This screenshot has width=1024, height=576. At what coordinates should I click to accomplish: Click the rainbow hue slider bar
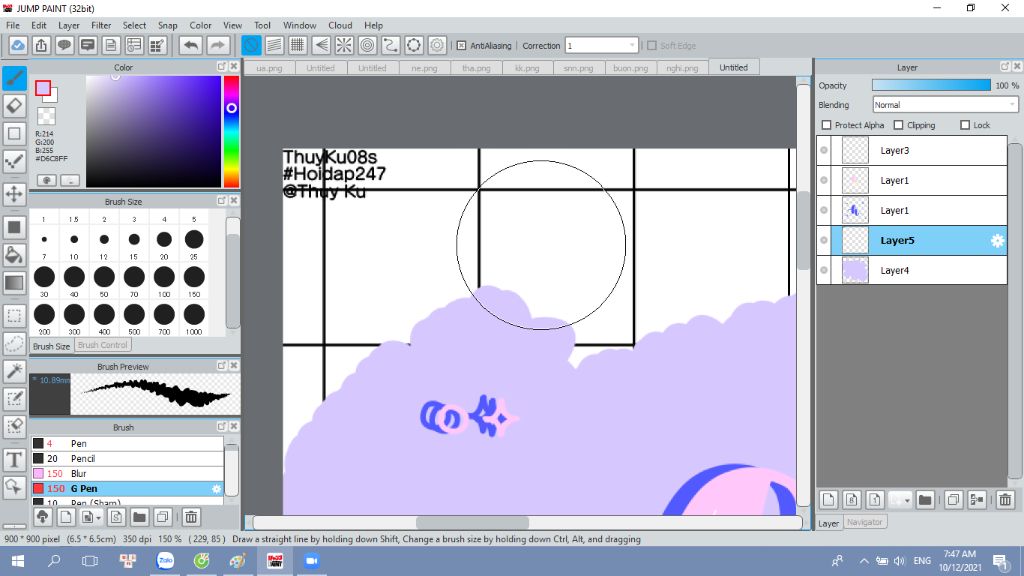click(231, 131)
